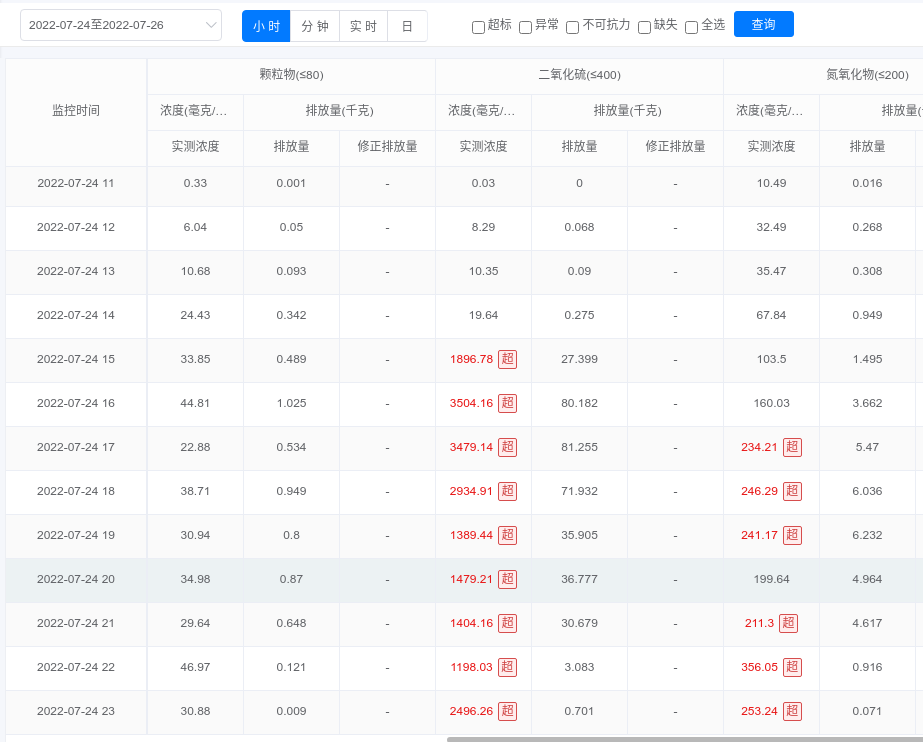Click the 超 badge next to 246.29
This screenshot has width=923, height=742.
pos(792,491)
